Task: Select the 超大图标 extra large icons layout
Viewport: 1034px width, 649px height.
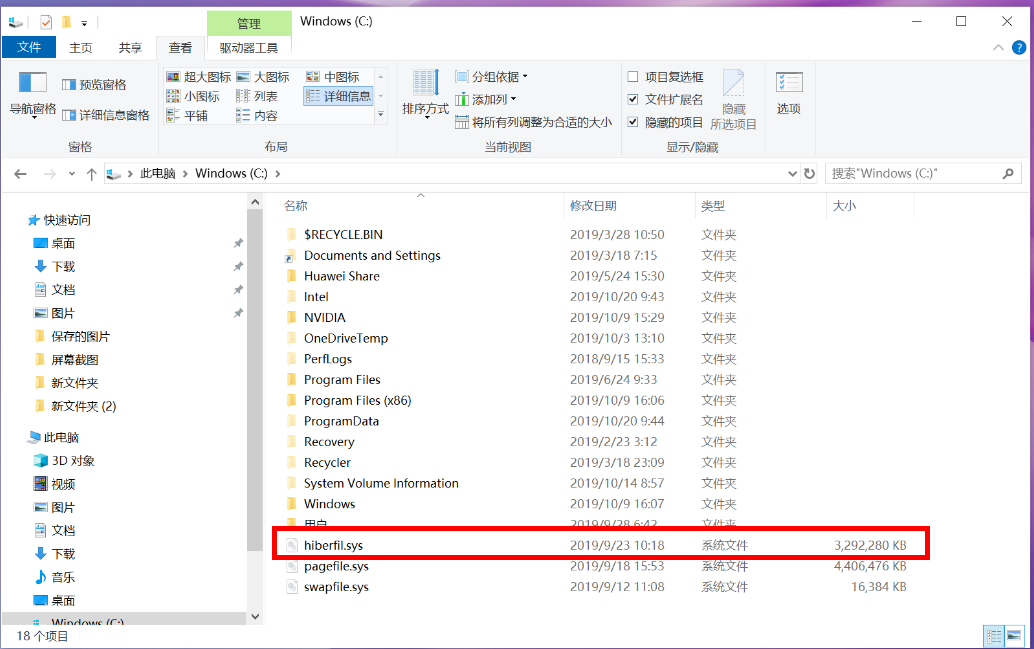Action: click(x=198, y=77)
